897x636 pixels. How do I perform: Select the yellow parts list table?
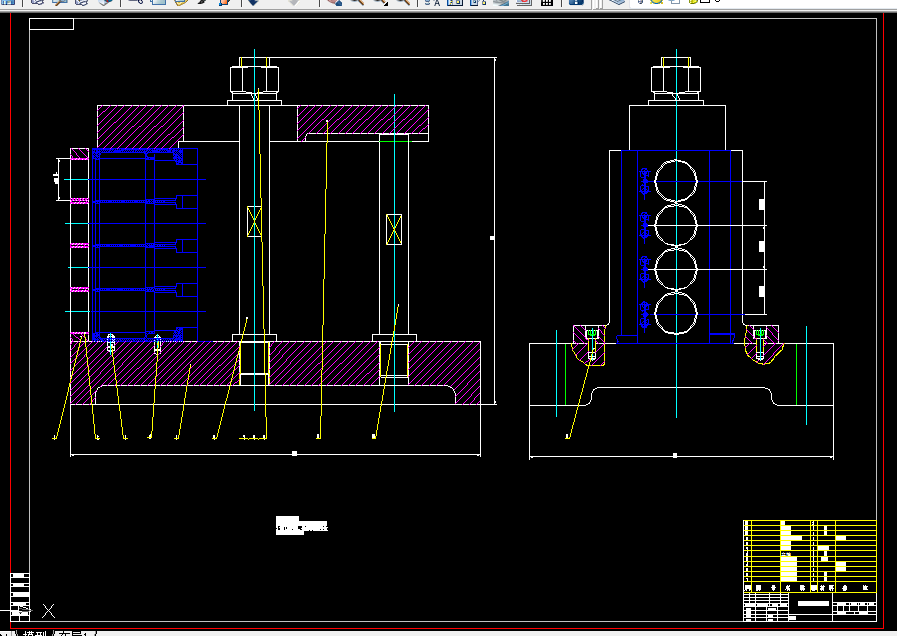click(809, 556)
